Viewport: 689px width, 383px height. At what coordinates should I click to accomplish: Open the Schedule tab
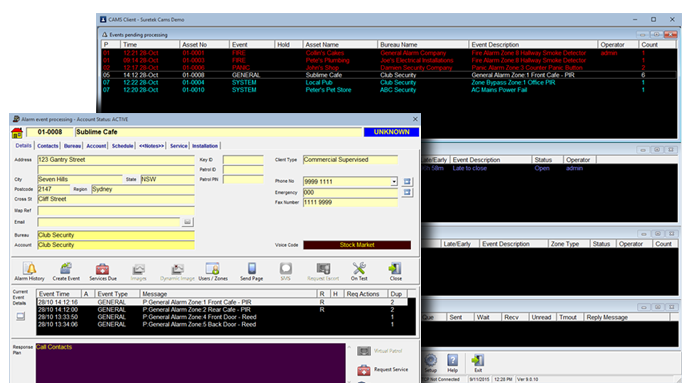(x=122, y=146)
